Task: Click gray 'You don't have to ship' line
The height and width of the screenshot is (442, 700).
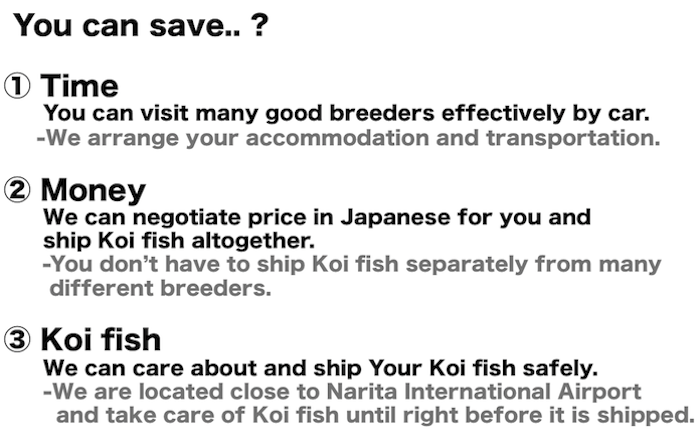Action: pos(352,264)
